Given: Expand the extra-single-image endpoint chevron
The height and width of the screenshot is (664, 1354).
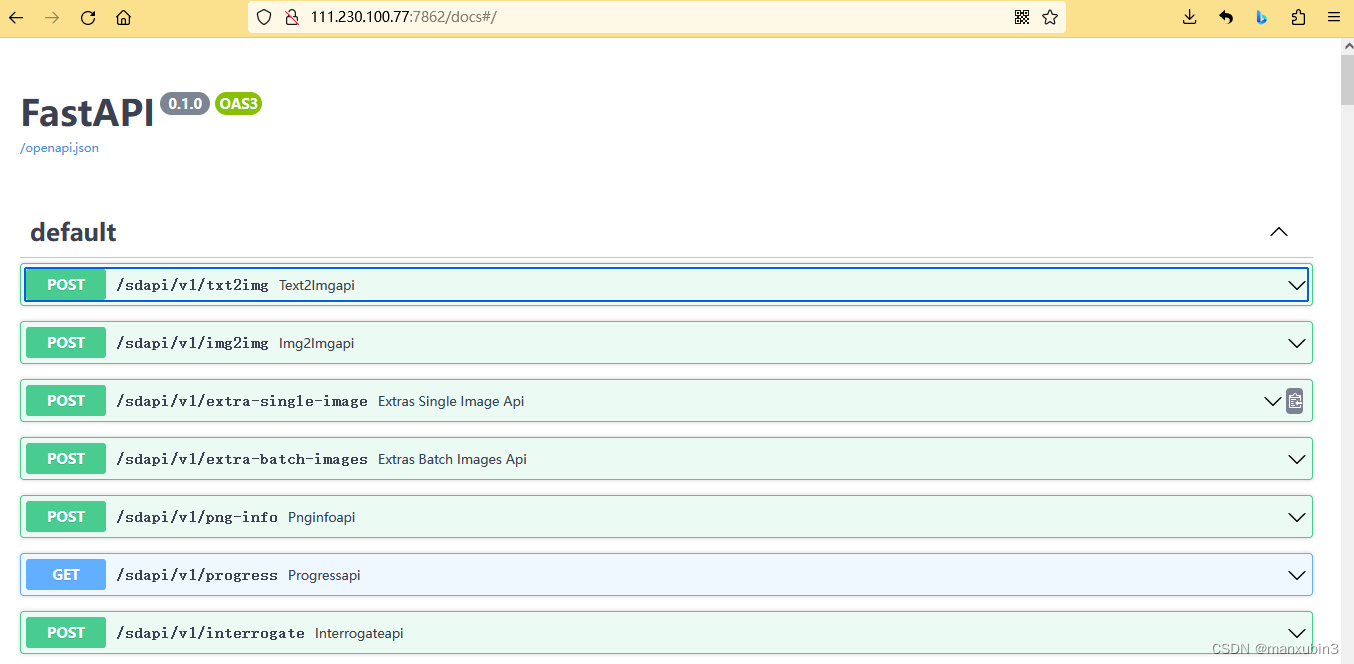Looking at the screenshot, I should (x=1272, y=401).
